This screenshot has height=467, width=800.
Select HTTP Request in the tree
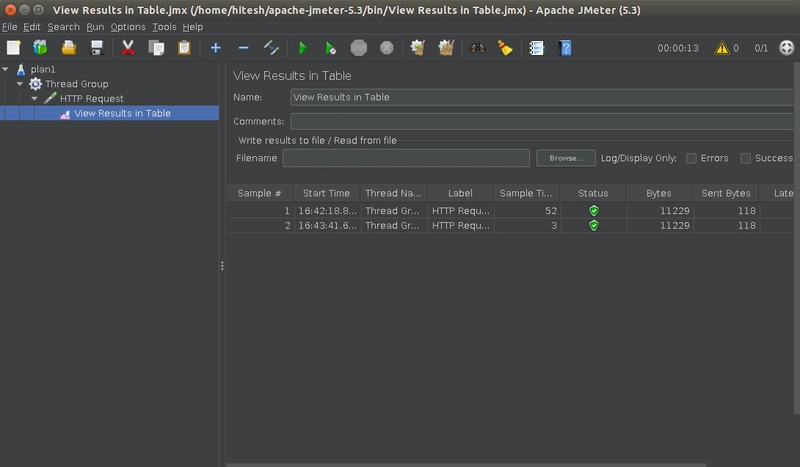92,99
